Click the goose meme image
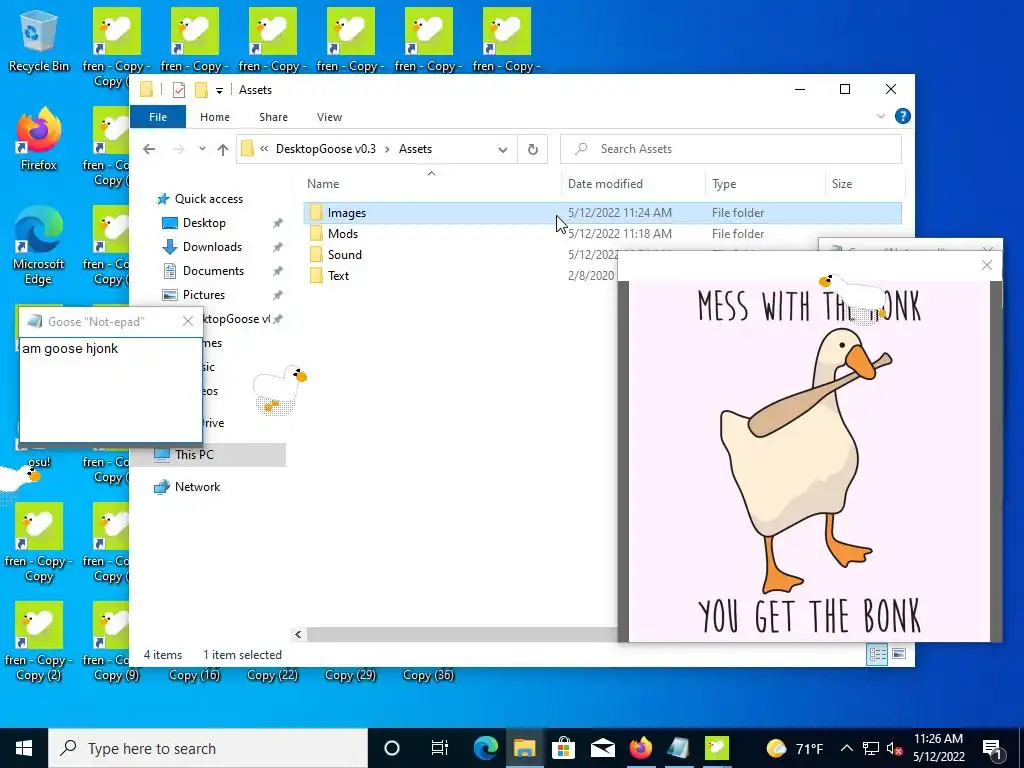Screen dimensions: 1024x768 810,461
